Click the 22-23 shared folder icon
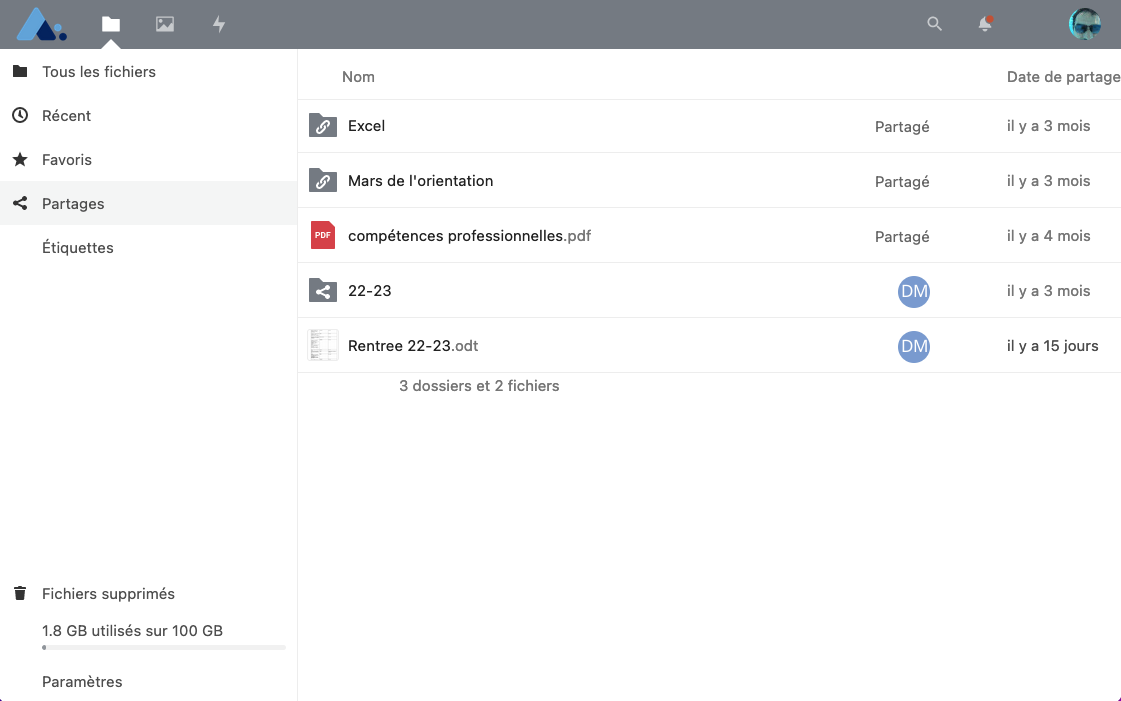 323,291
